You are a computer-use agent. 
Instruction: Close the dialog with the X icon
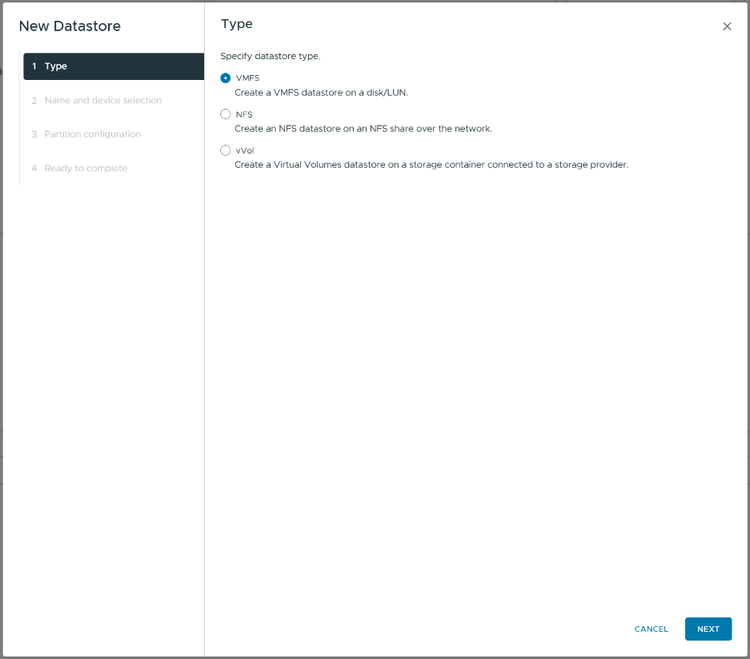(x=727, y=26)
